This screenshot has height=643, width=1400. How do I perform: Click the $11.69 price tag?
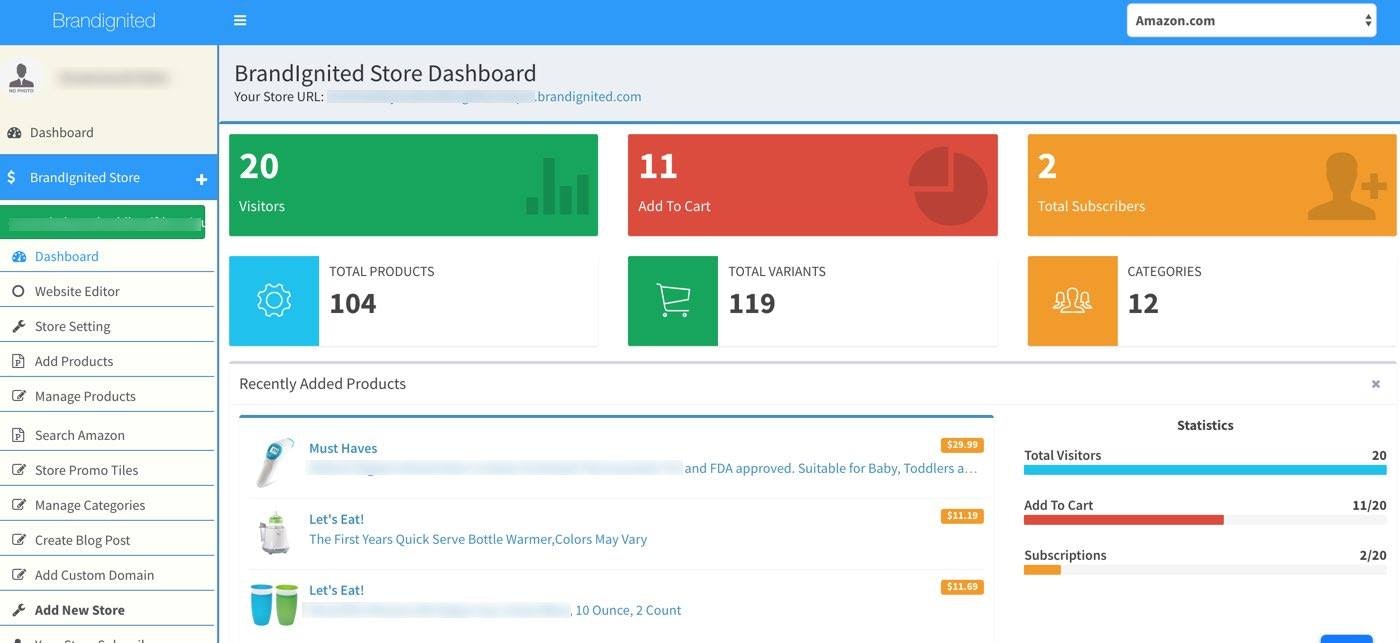(x=962, y=587)
